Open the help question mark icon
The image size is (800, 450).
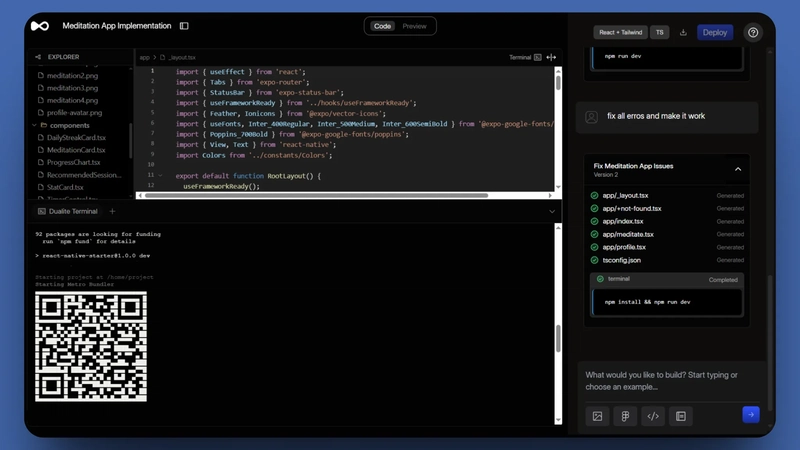pyautogui.click(x=753, y=33)
